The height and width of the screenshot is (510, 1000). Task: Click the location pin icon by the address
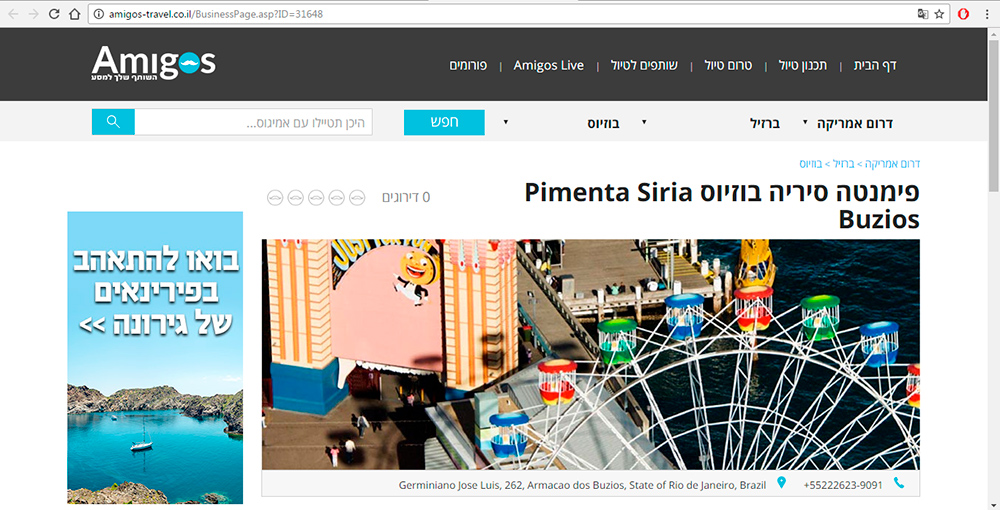point(781,483)
